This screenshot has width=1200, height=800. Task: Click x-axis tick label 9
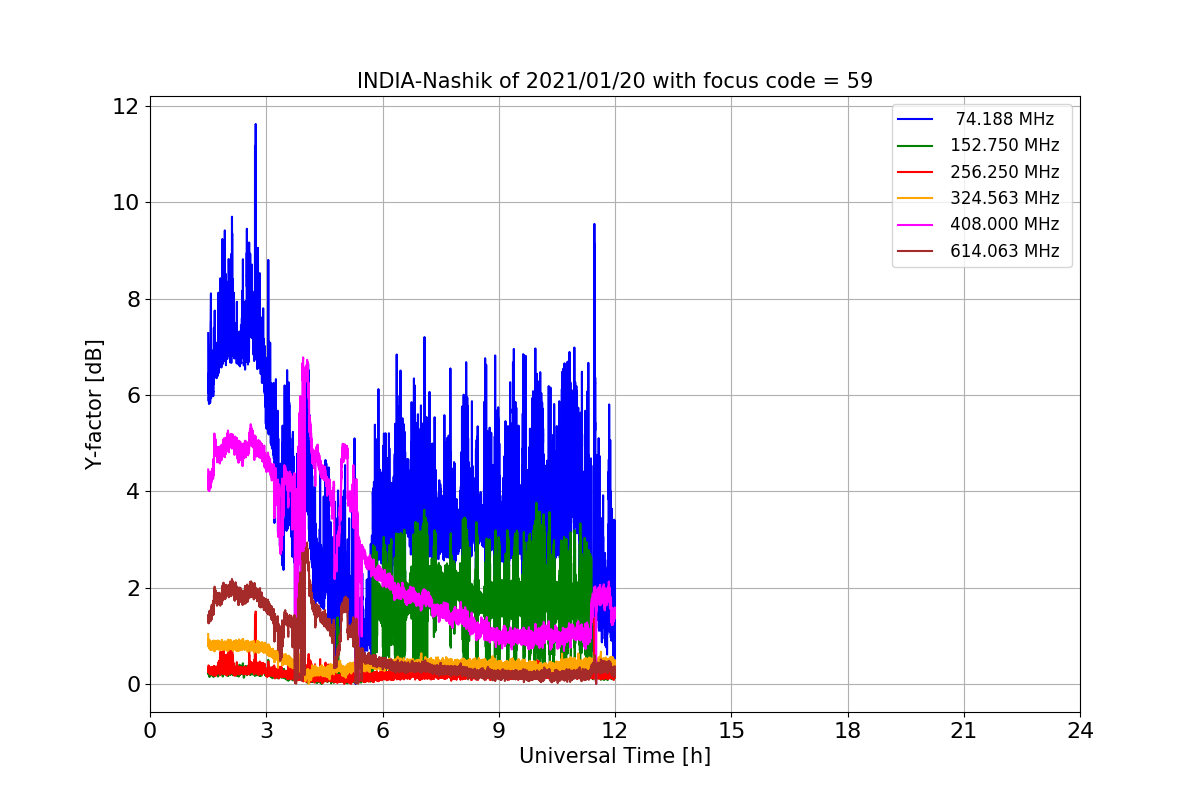499,730
